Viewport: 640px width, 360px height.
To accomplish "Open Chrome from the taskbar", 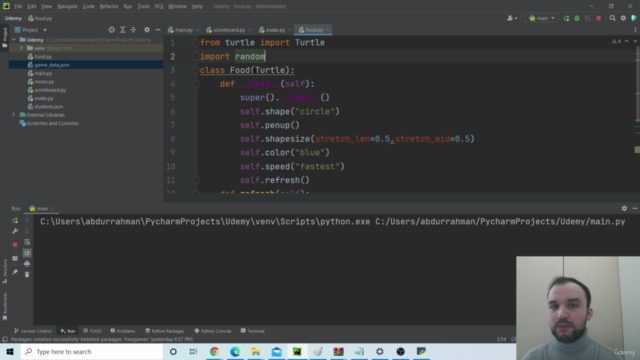I will click(214, 351).
